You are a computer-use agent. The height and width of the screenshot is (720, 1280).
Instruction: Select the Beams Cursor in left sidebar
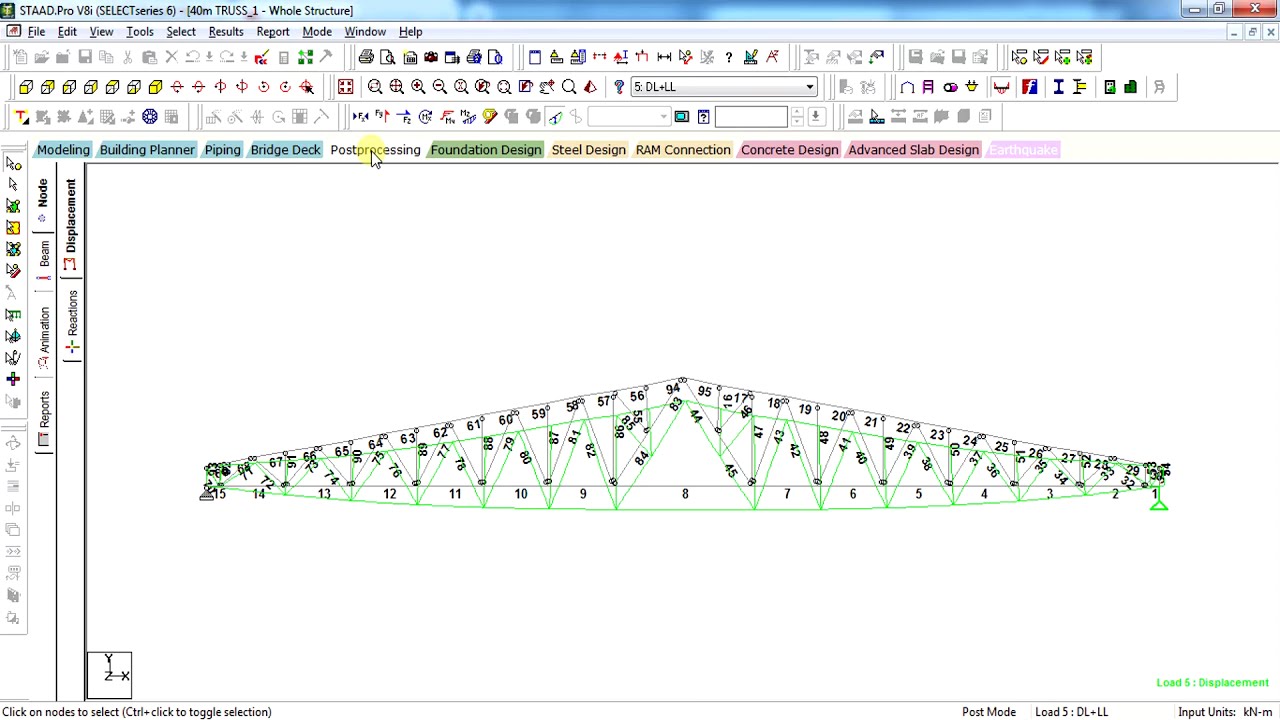13,184
